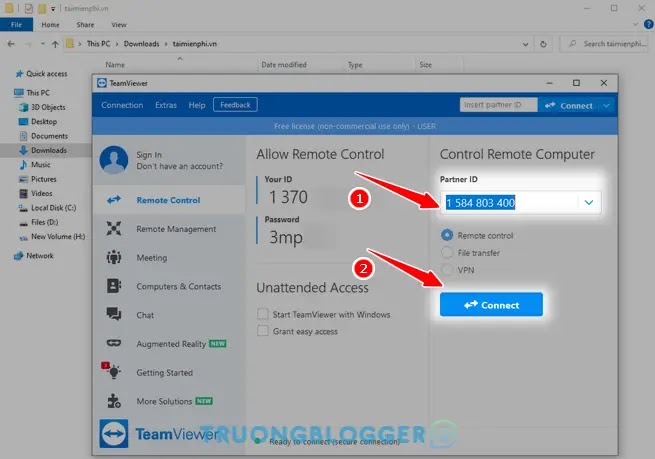The height and width of the screenshot is (459, 655).
Task: Switch to Share tab in Explorer
Action: click(x=85, y=25)
